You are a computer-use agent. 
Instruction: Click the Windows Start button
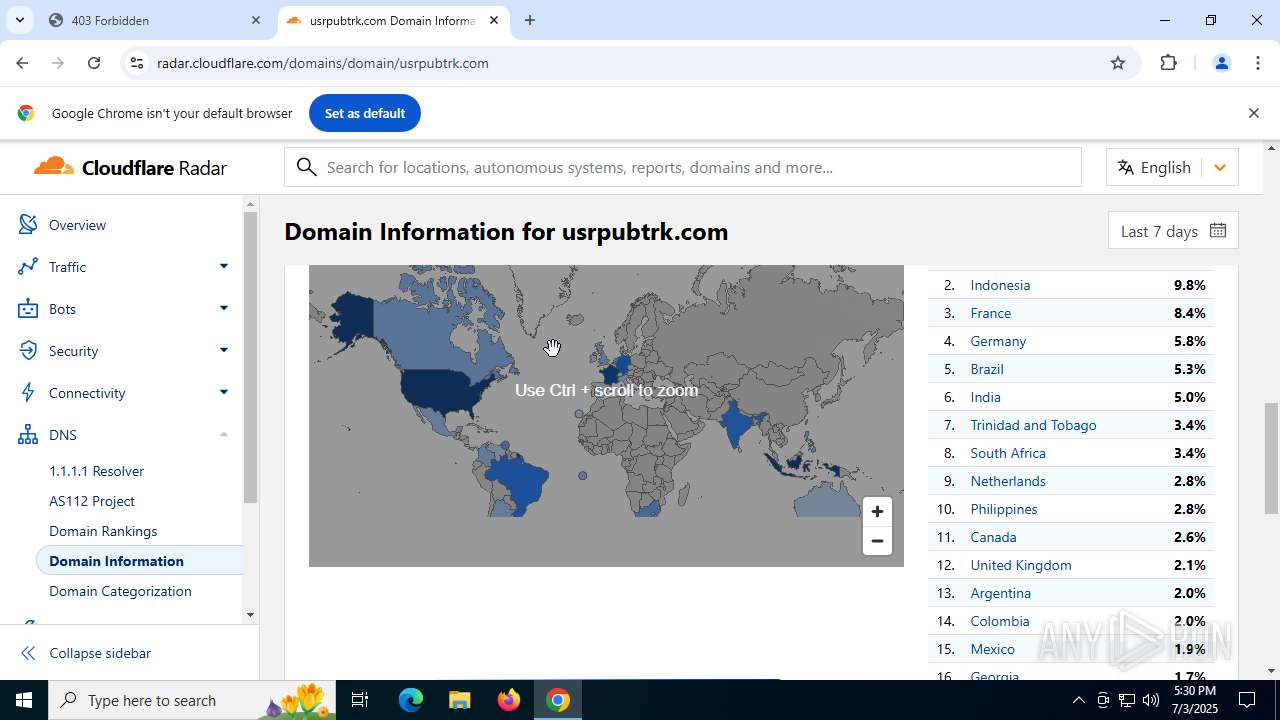(24, 700)
